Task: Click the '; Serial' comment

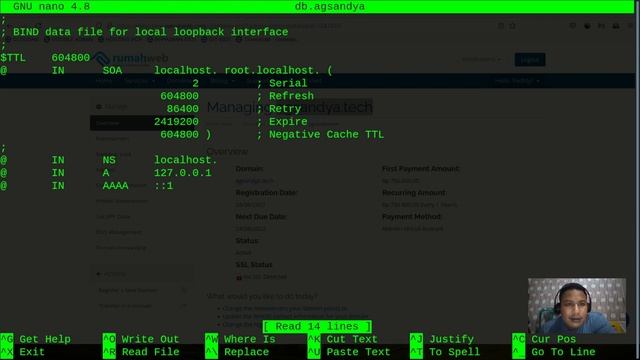Action: (x=282, y=83)
